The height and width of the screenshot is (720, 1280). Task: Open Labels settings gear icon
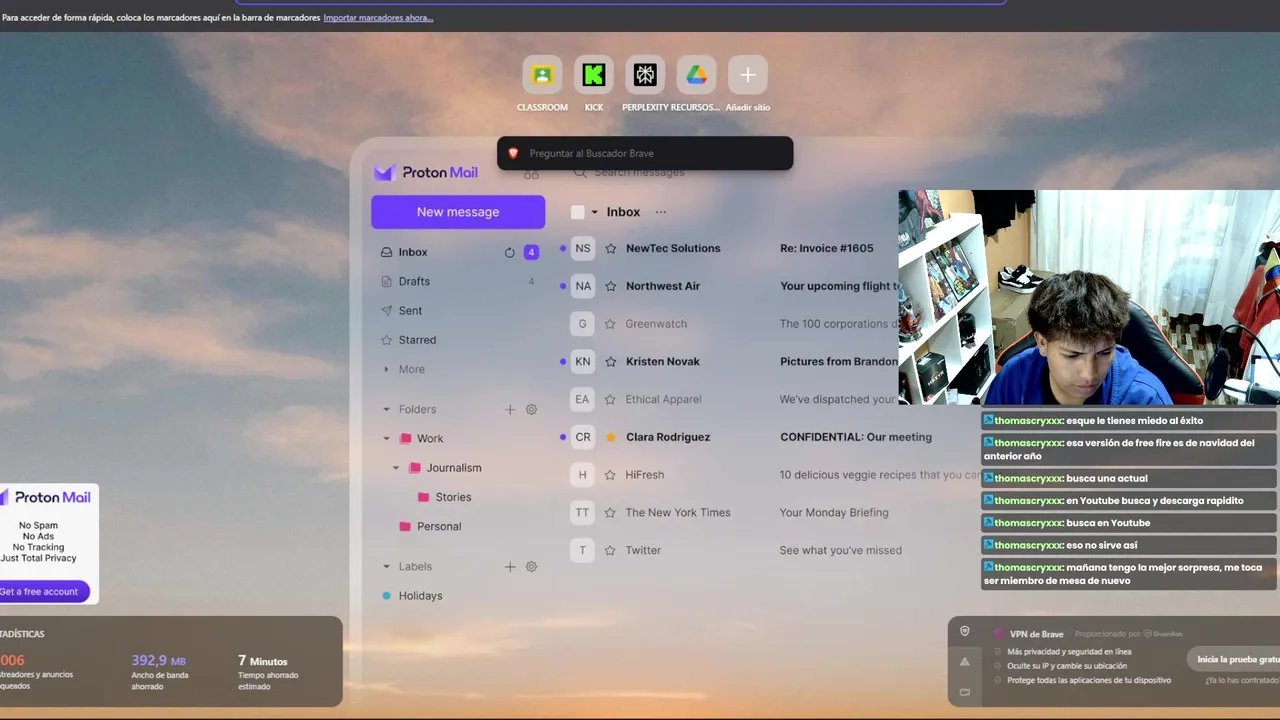[x=531, y=567]
